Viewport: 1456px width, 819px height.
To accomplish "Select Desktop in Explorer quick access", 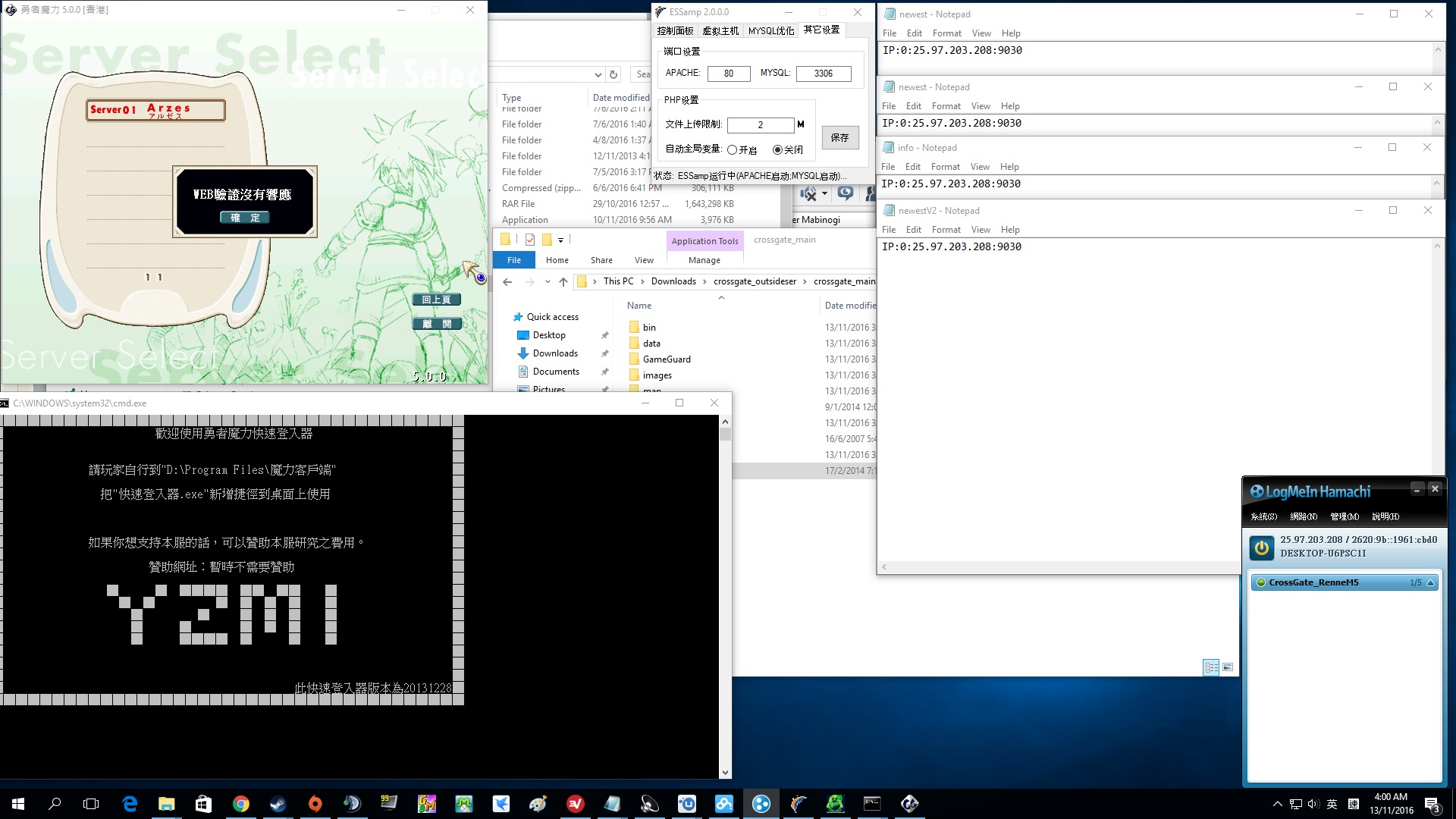I will [549, 335].
